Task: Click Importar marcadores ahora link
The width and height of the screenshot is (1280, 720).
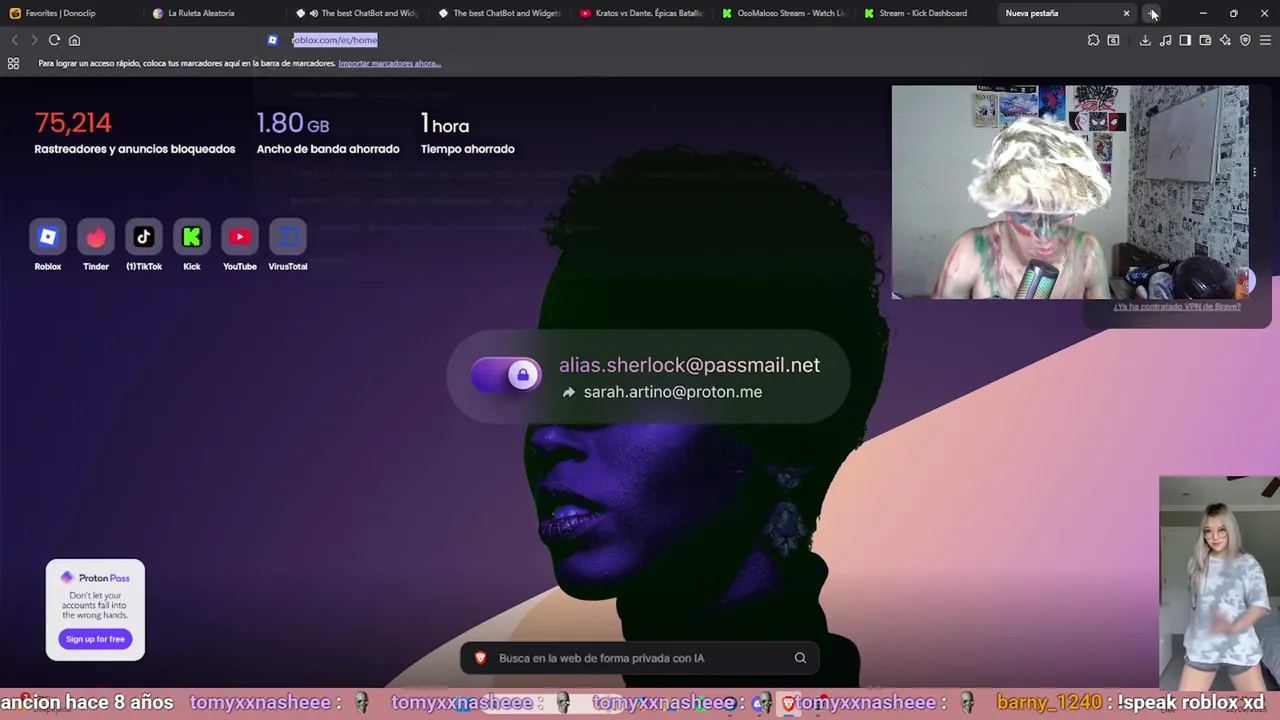Action: tap(389, 63)
